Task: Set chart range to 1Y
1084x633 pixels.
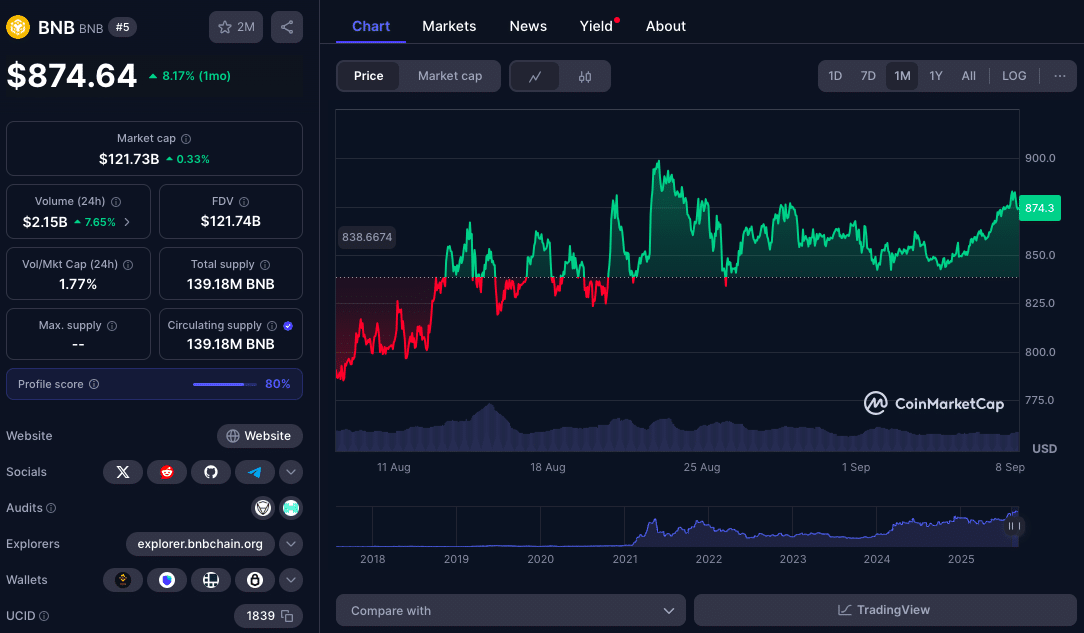Action: tap(936, 76)
